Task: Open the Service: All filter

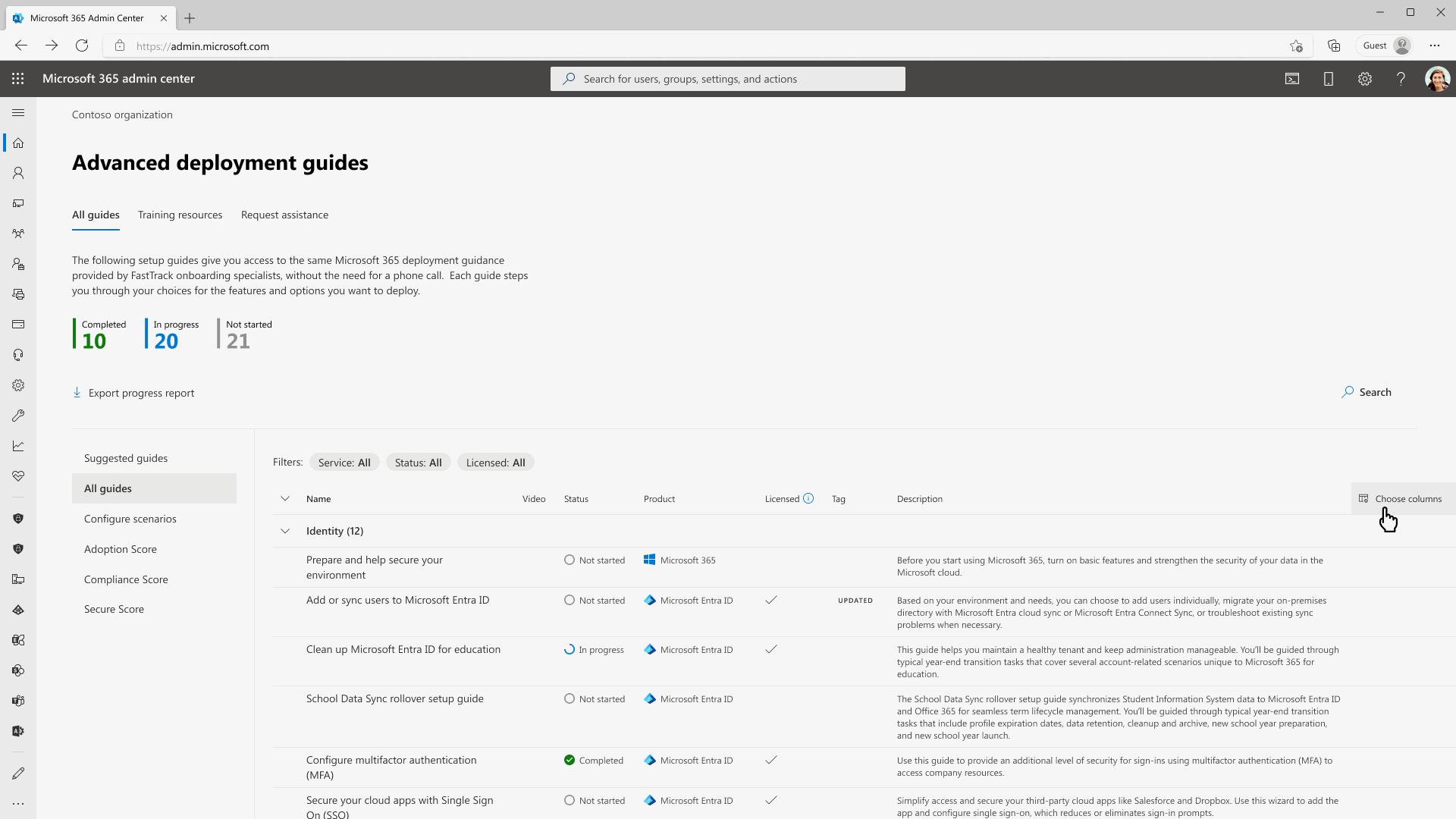Action: pyautogui.click(x=344, y=463)
